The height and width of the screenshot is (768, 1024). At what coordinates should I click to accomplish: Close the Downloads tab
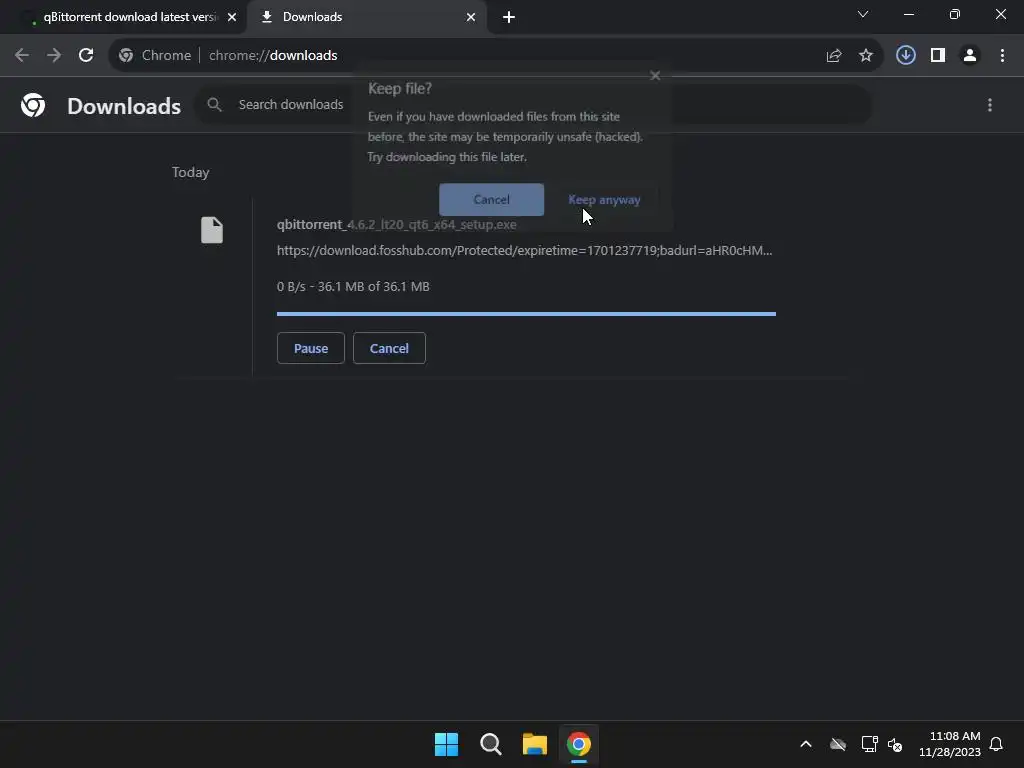[x=471, y=17]
